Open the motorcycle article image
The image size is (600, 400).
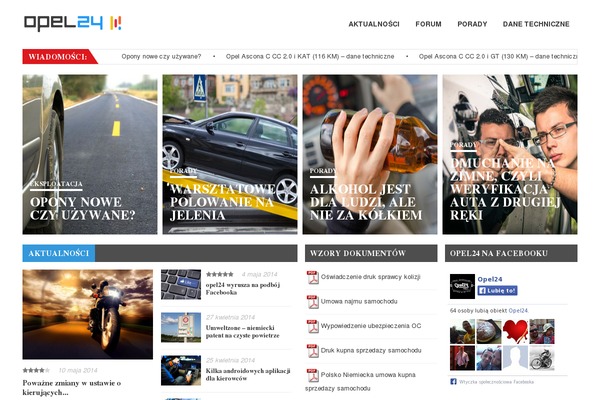pos(88,314)
